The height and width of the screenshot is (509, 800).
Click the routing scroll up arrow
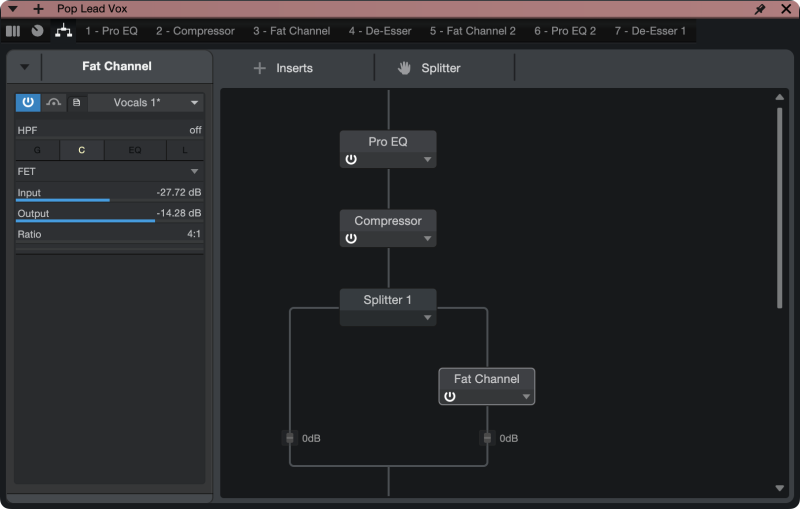point(780,97)
